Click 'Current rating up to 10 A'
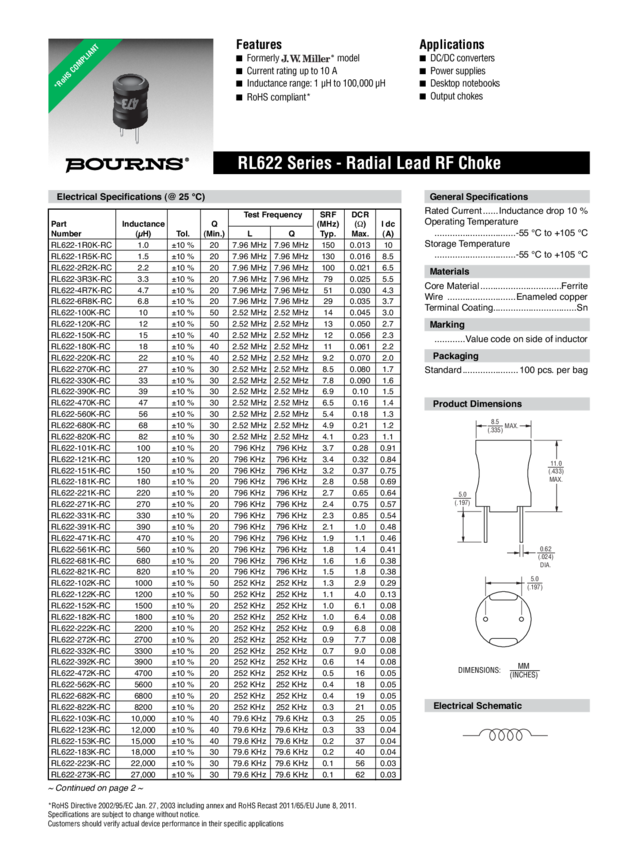 [x=292, y=71]
